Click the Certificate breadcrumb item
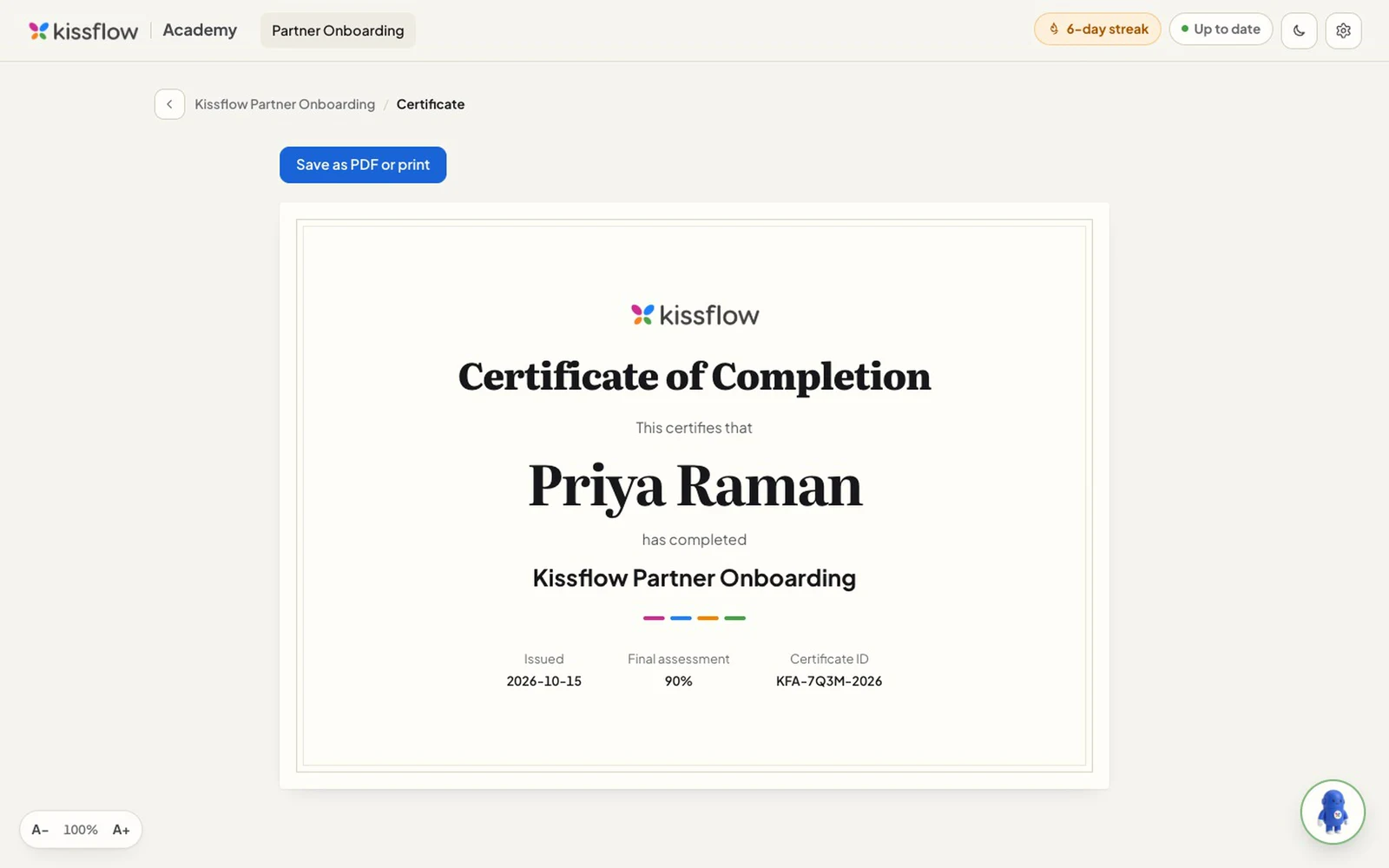Image resolution: width=1389 pixels, height=868 pixels. (431, 104)
